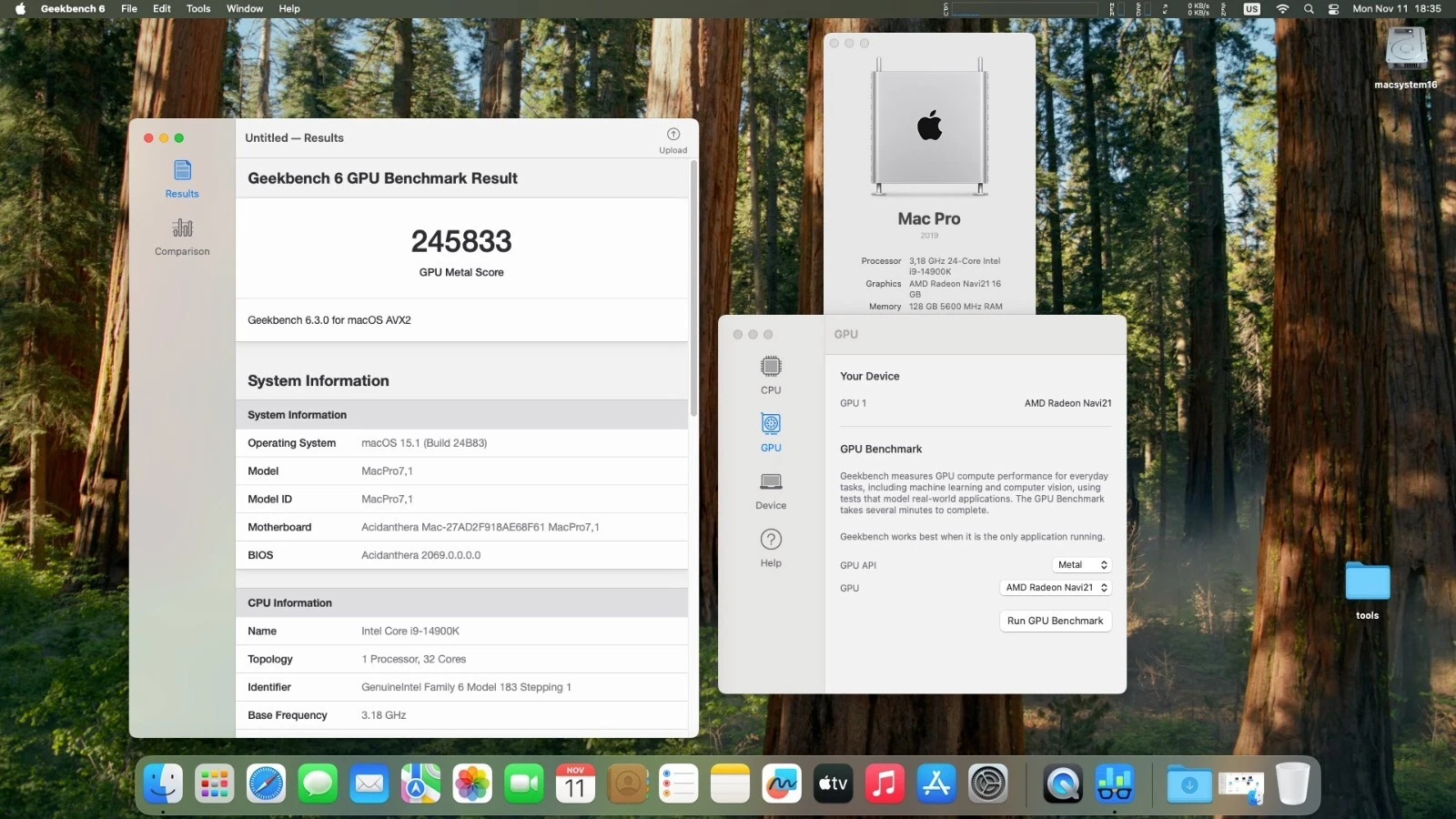Open the Help menu in menu bar

pos(289,8)
